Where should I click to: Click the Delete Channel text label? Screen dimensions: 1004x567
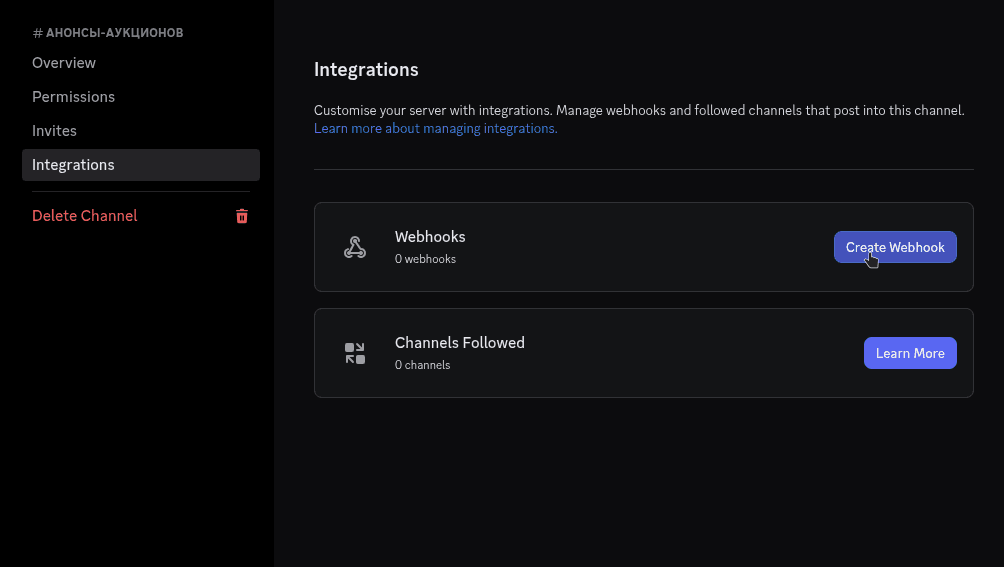[85, 216]
